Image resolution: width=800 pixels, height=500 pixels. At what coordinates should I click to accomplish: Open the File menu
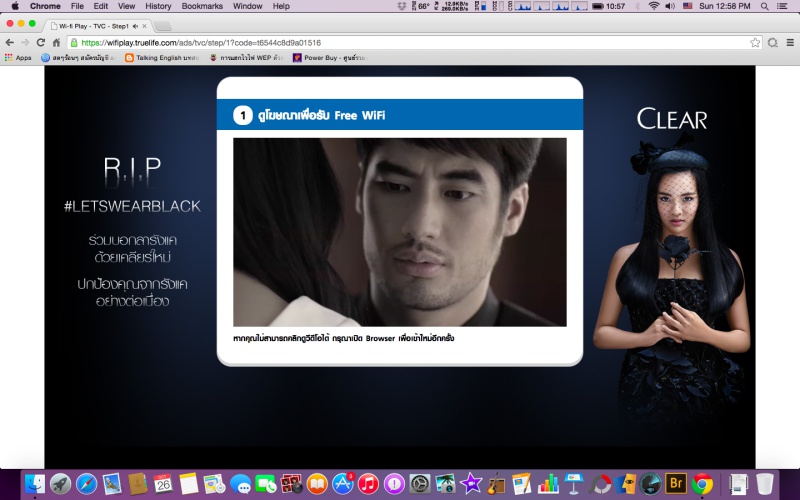click(77, 6)
